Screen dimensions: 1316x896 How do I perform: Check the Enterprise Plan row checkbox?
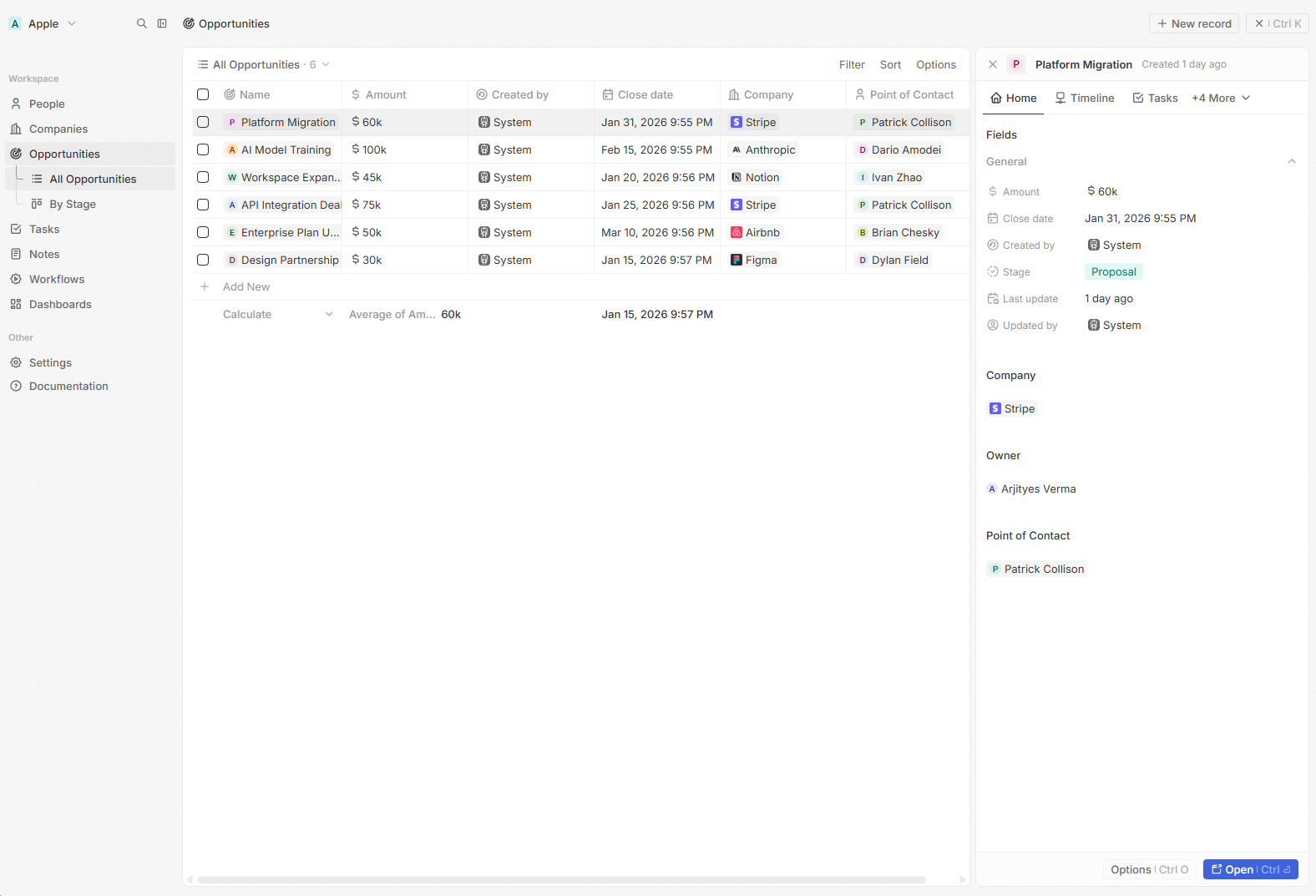click(x=203, y=232)
